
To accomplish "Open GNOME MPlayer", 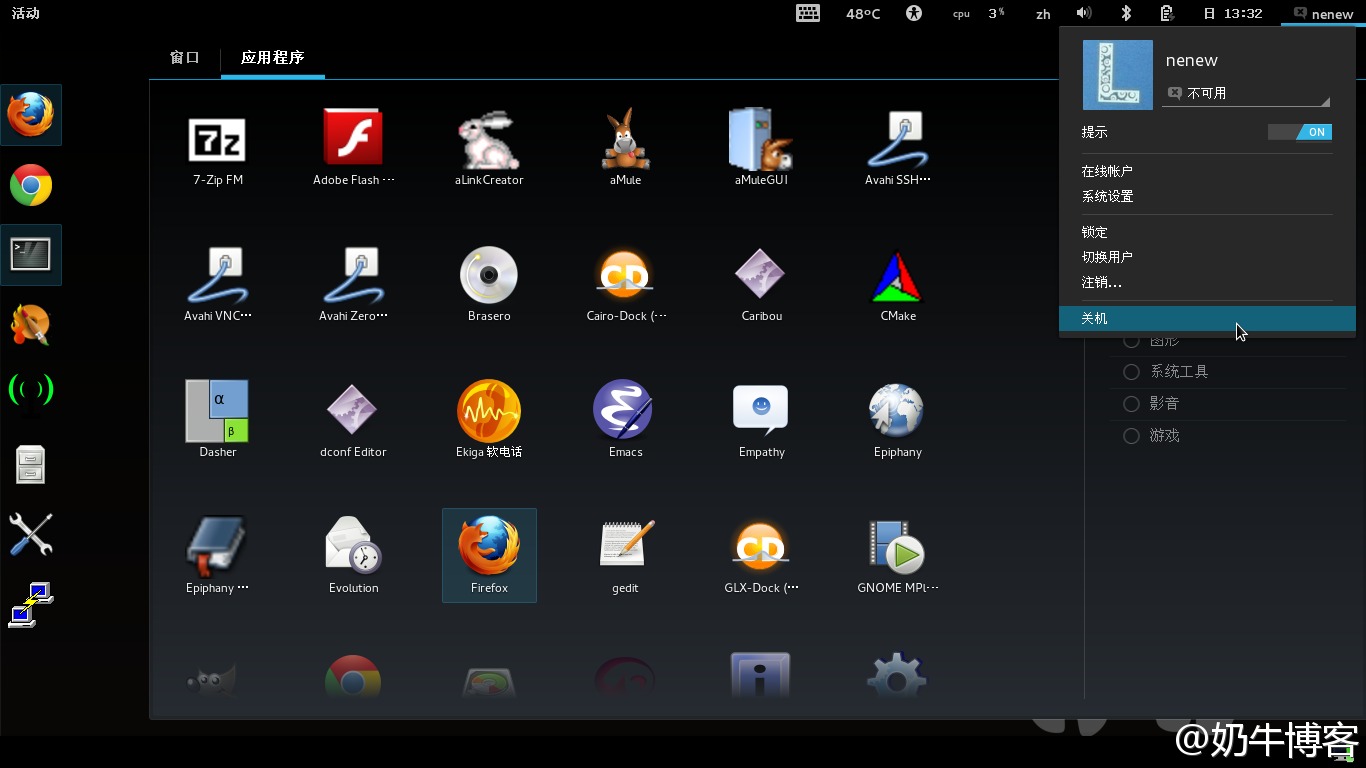I will click(897, 546).
